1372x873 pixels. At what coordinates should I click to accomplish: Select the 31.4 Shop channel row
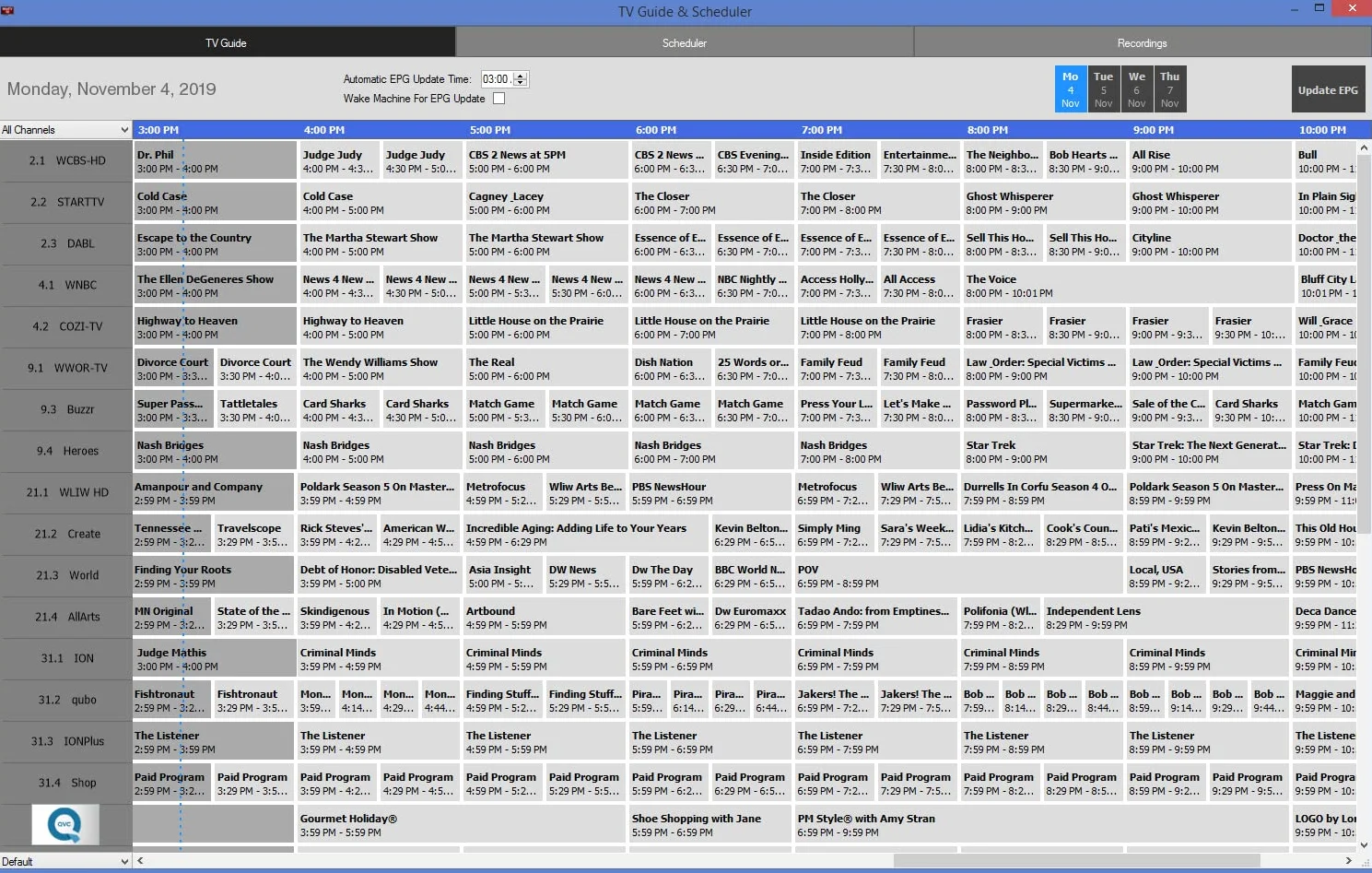pos(66,783)
